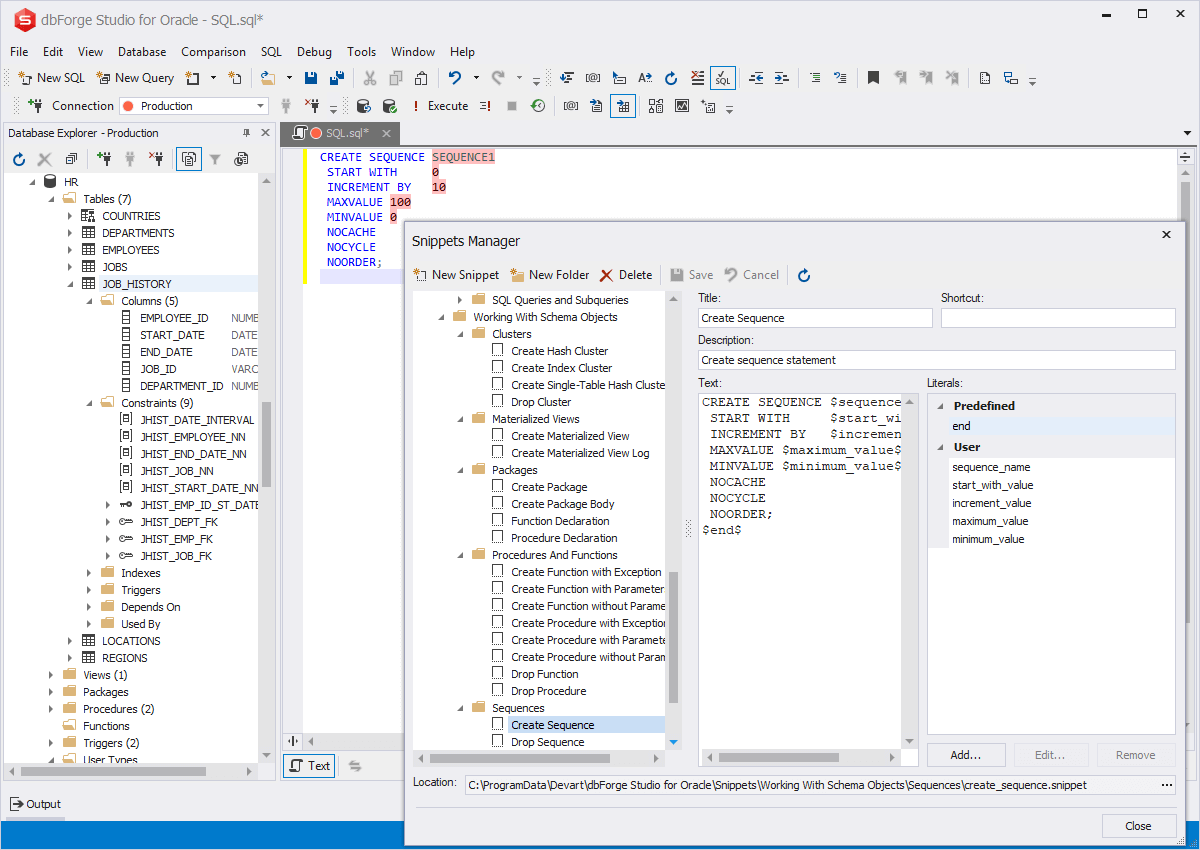Click the collapse all icon in Database Explorer
The width and height of the screenshot is (1200, 850).
pyautogui.click(x=71, y=159)
